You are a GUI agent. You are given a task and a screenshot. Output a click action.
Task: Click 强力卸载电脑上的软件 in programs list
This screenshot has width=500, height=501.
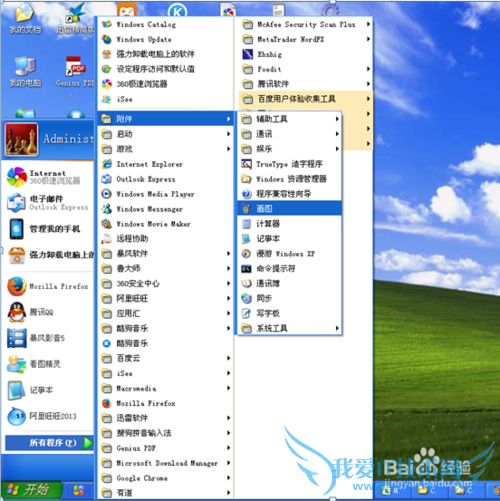pyautogui.click(x=166, y=54)
